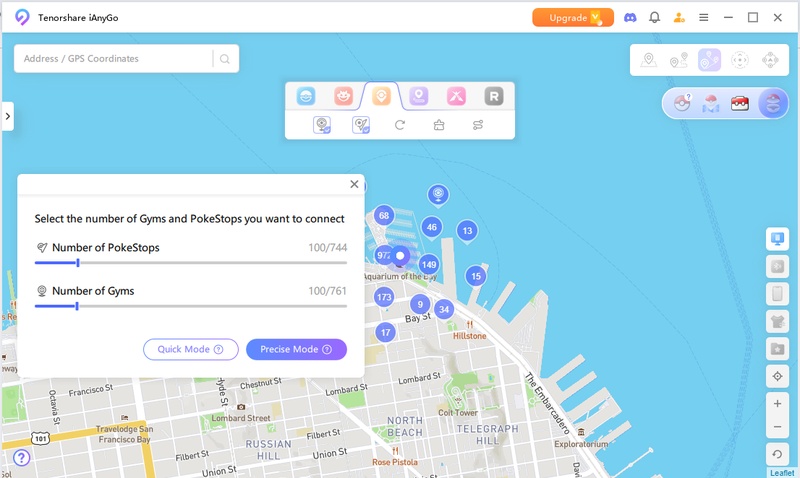Select single-spot location mode icon
Screen dimensions: 800x478
pos(648,60)
